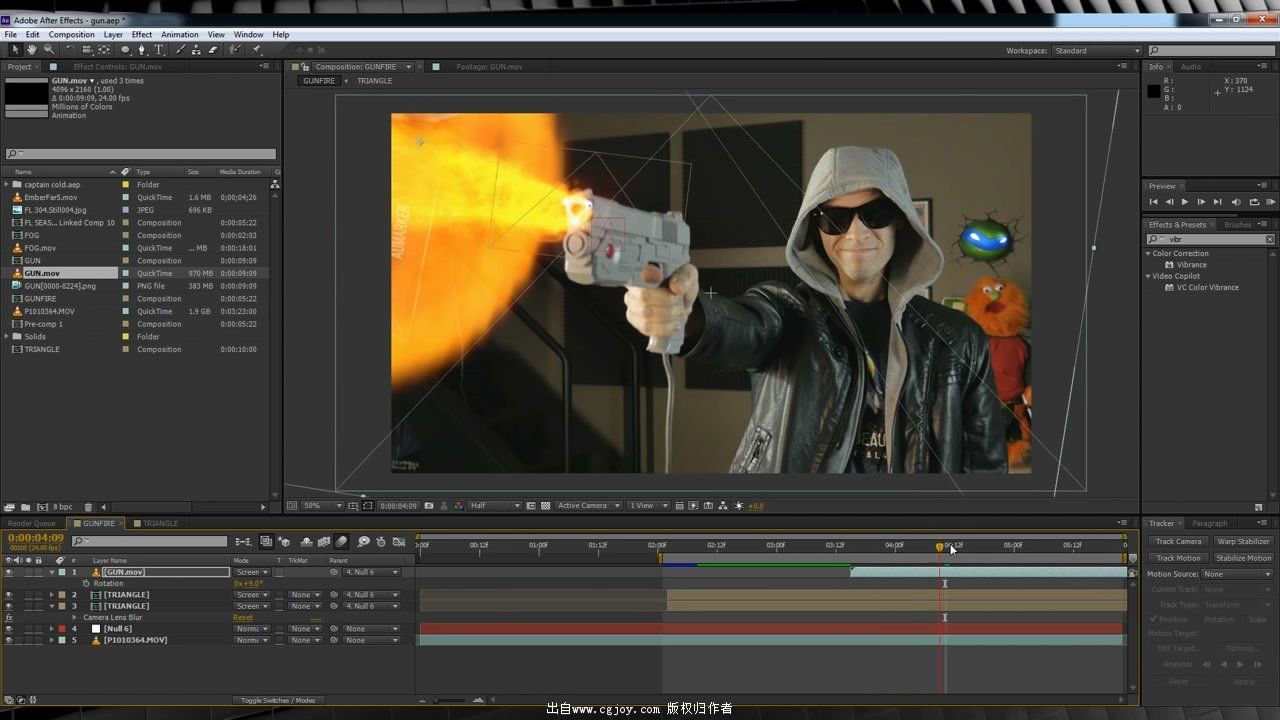Open the 50% magnification dropdown
Viewport: 1280px width, 720px height.
pyautogui.click(x=322, y=506)
